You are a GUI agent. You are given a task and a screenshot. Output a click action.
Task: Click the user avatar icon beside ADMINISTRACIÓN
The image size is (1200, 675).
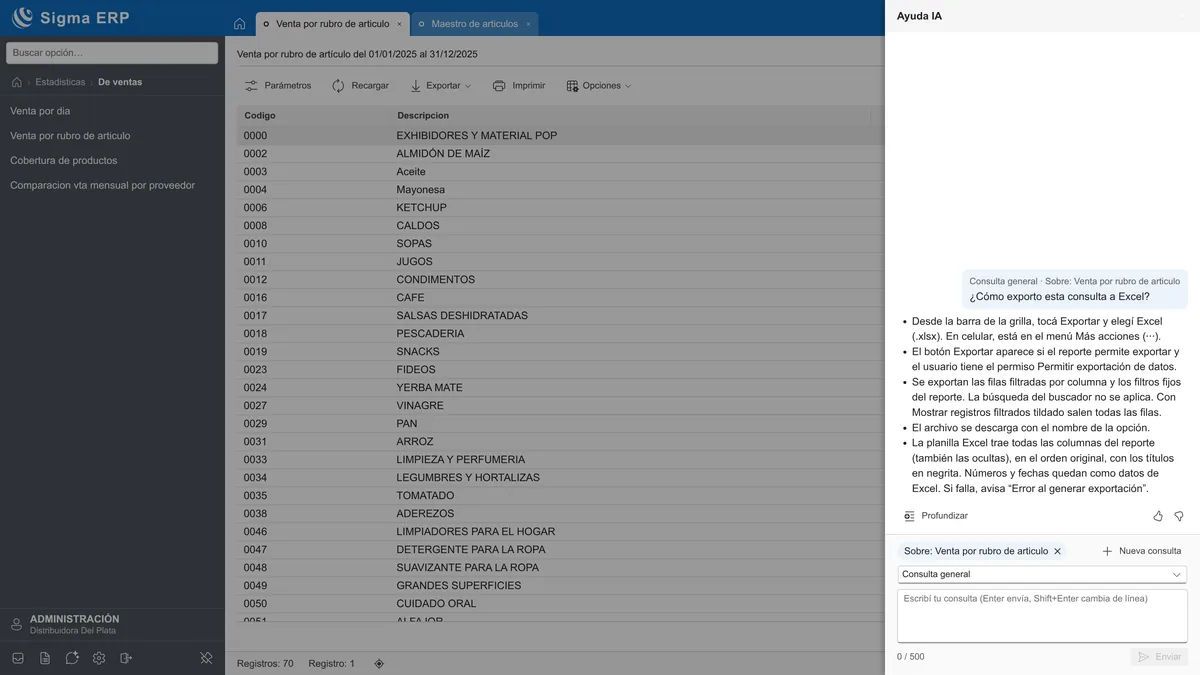click(x=16, y=625)
